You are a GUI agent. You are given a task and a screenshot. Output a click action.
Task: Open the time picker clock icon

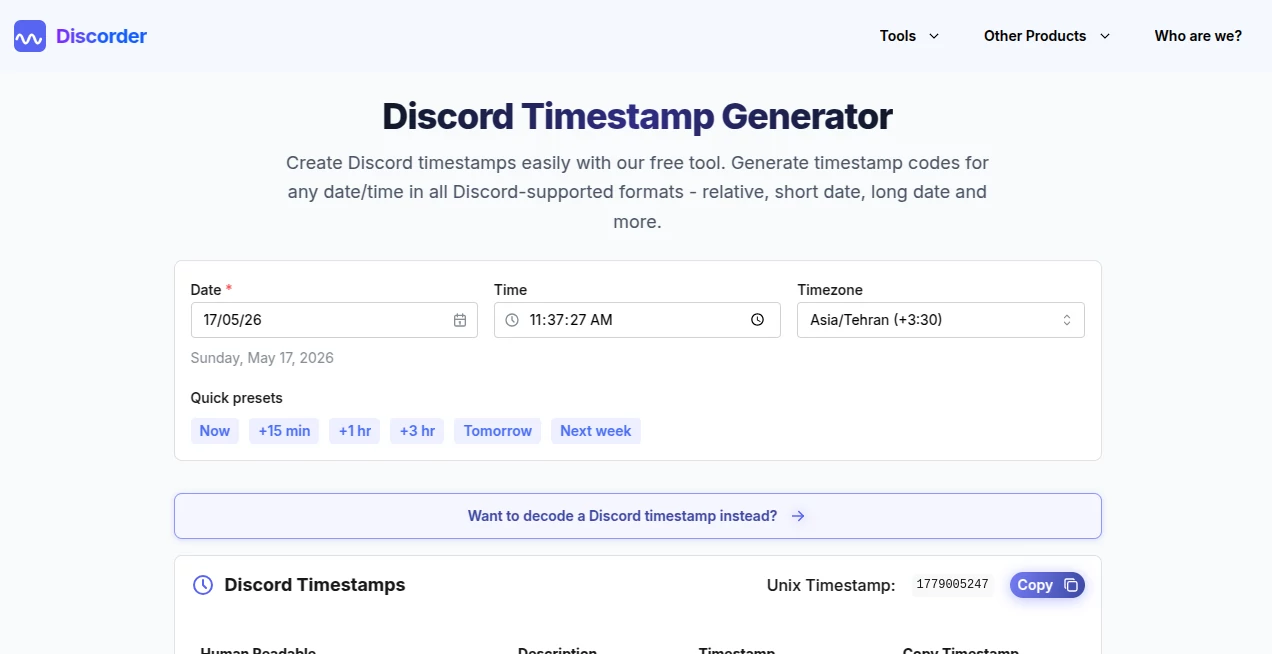[x=757, y=320]
